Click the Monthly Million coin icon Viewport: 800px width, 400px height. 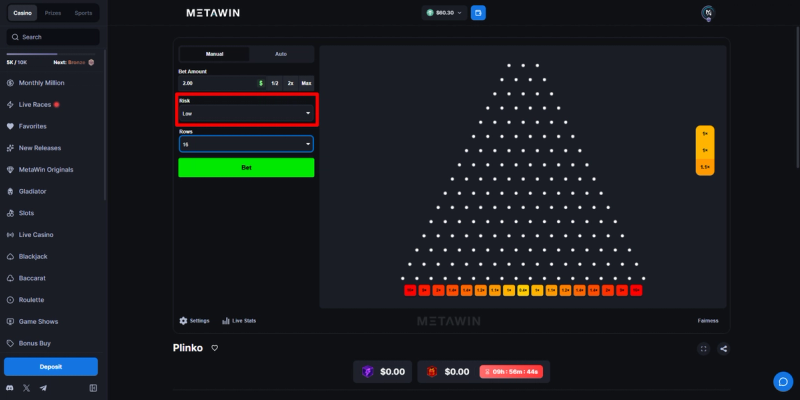coord(10,83)
